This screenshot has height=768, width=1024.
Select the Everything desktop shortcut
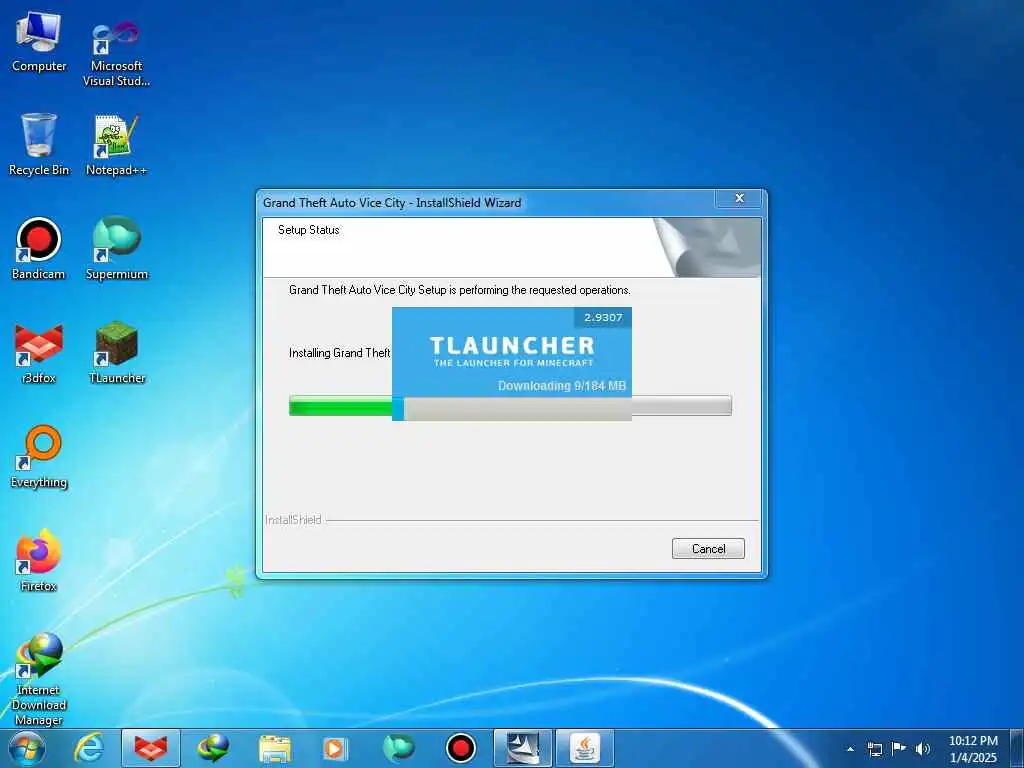tap(39, 457)
